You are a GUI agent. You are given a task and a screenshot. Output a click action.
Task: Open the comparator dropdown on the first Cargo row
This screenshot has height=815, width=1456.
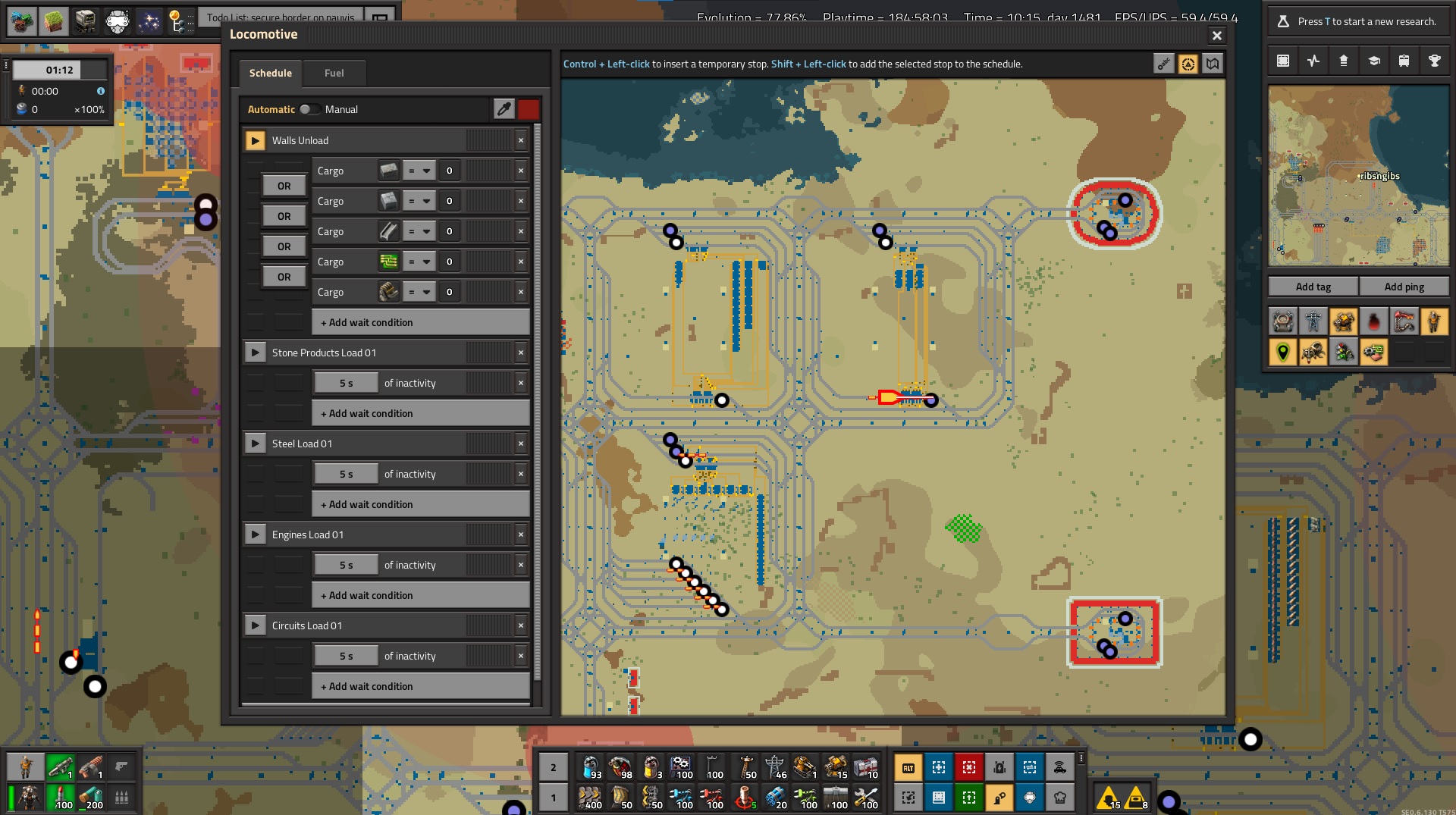tap(419, 171)
